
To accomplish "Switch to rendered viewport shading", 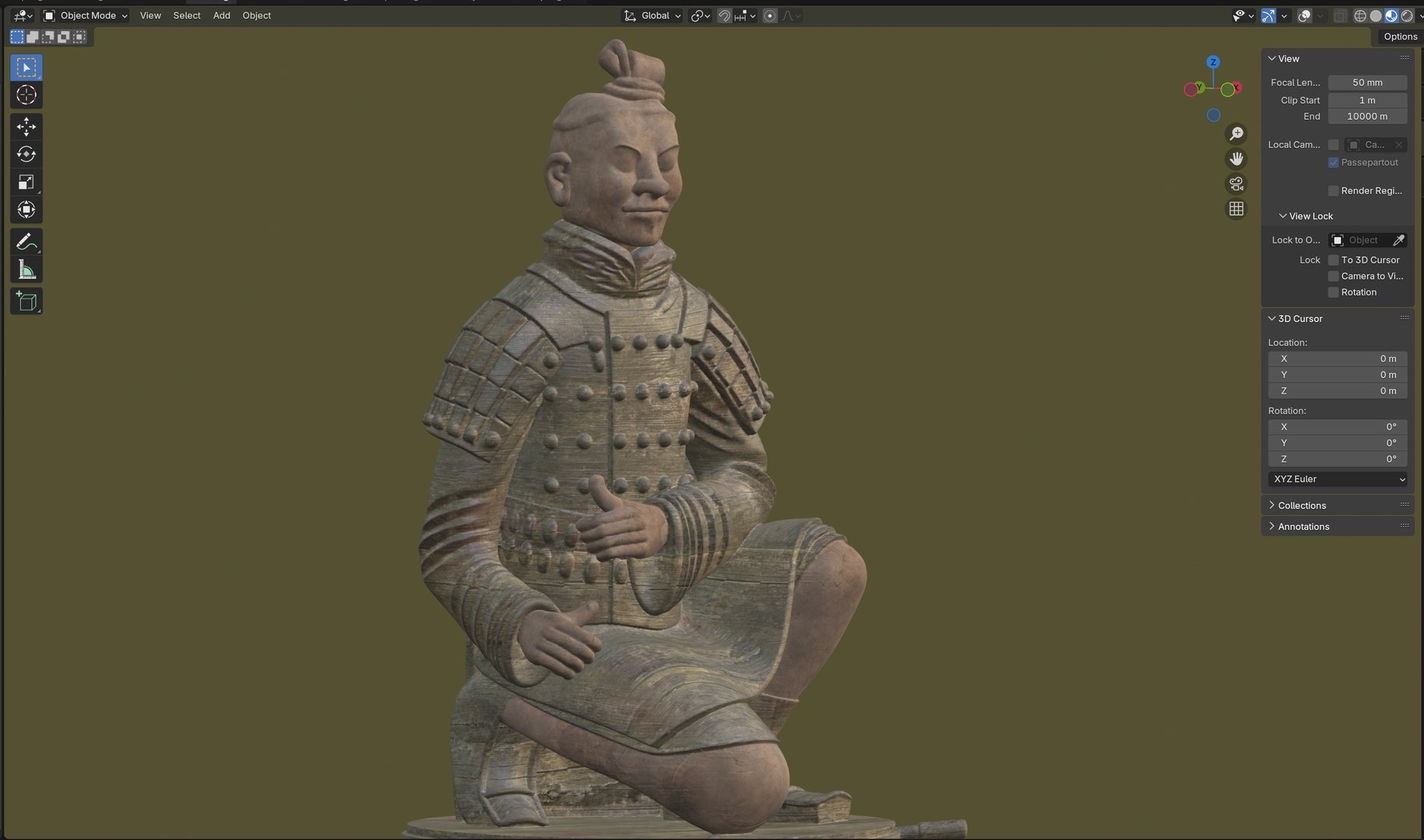I will pyautogui.click(x=1407, y=16).
